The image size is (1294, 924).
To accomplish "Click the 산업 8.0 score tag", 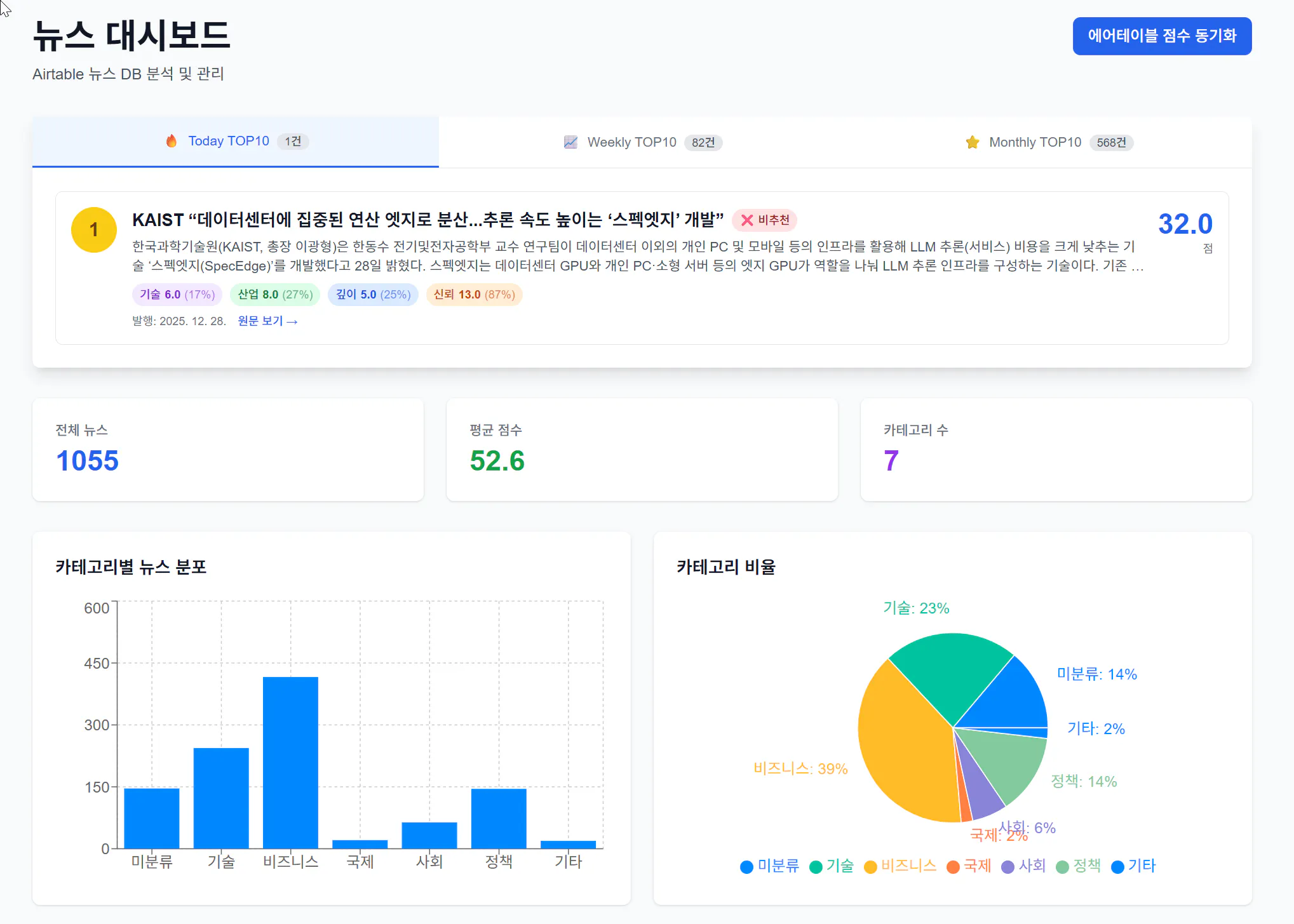I will pos(275,295).
